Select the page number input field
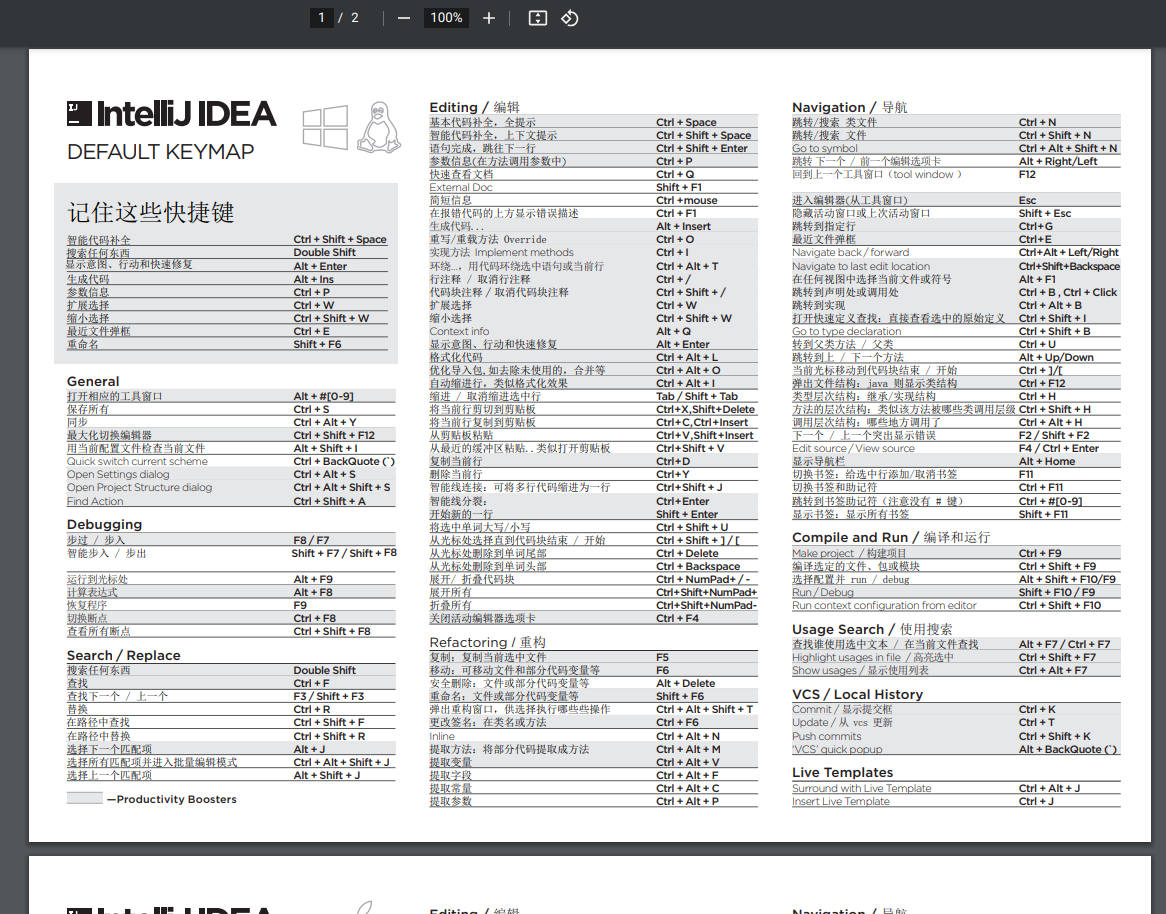This screenshot has width=1166, height=914. coord(322,18)
